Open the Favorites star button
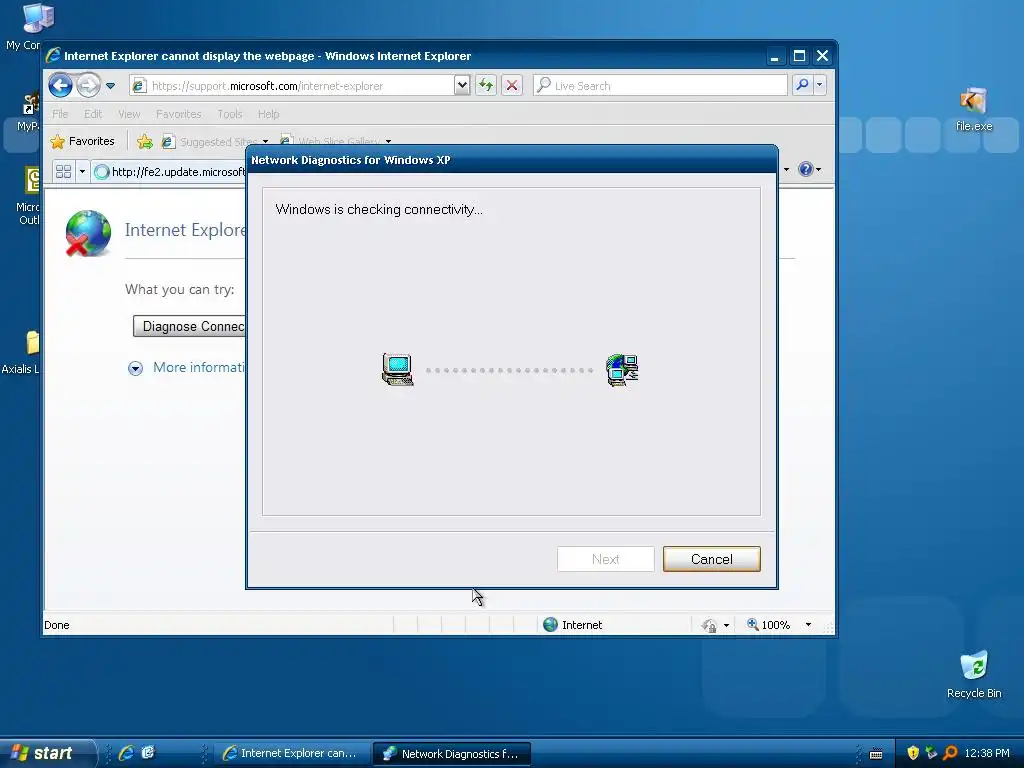The width and height of the screenshot is (1024, 768). (x=83, y=141)
